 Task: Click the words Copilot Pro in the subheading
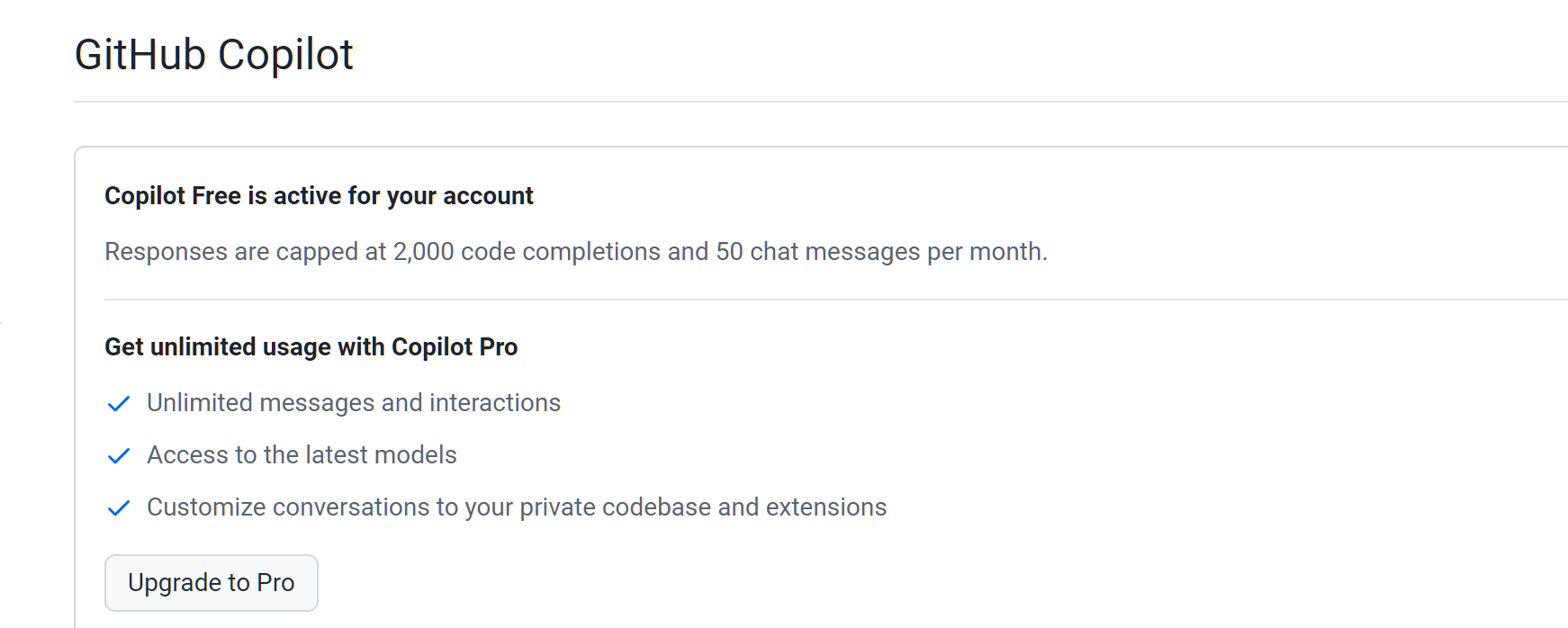[455, 347]
